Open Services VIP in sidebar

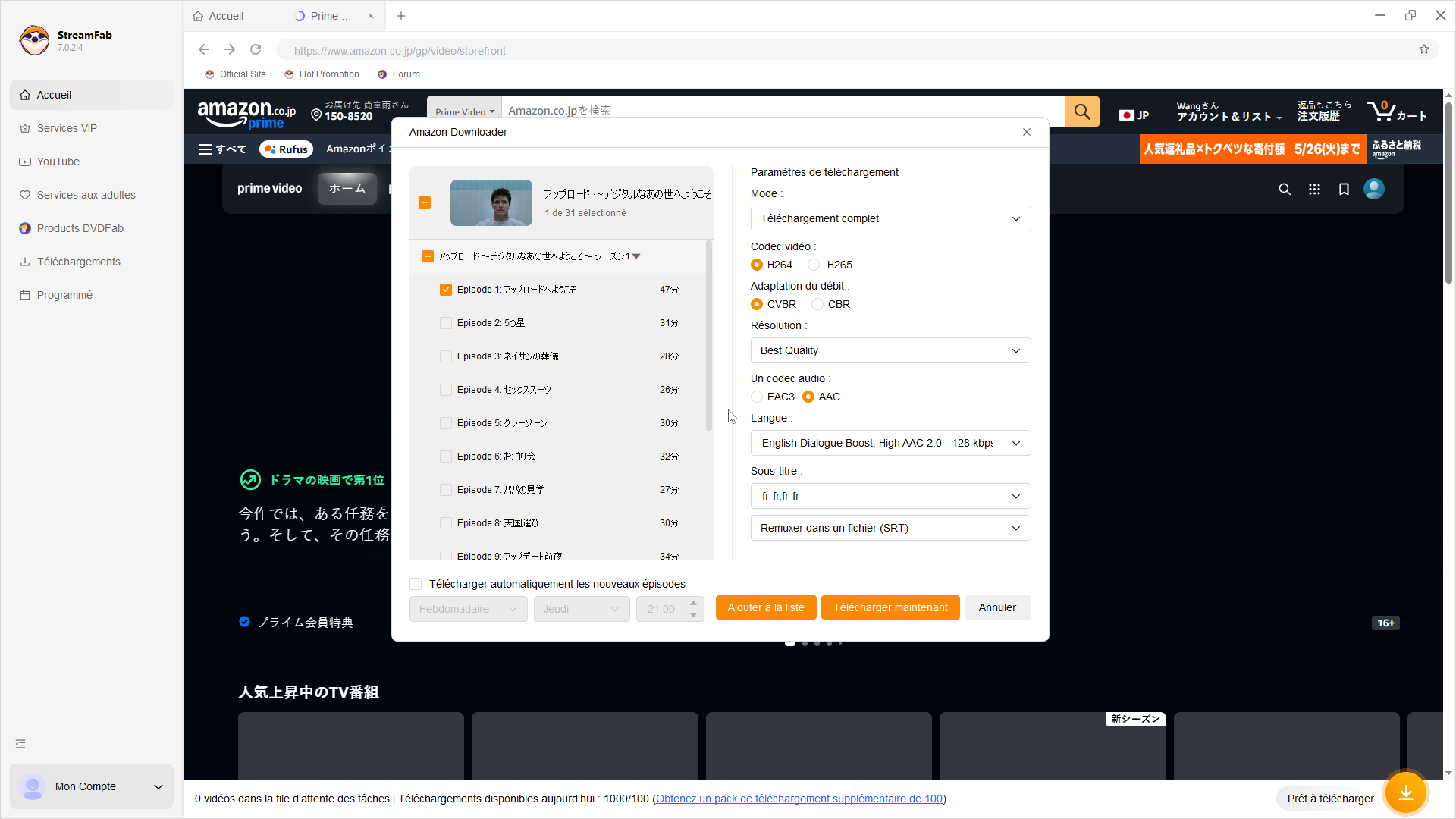[x=92, y=128]
